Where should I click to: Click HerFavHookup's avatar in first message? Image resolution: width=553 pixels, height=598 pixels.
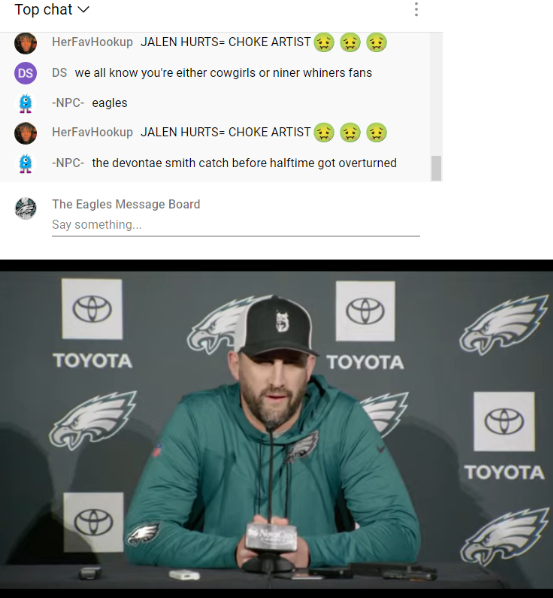tap(26, 43)
